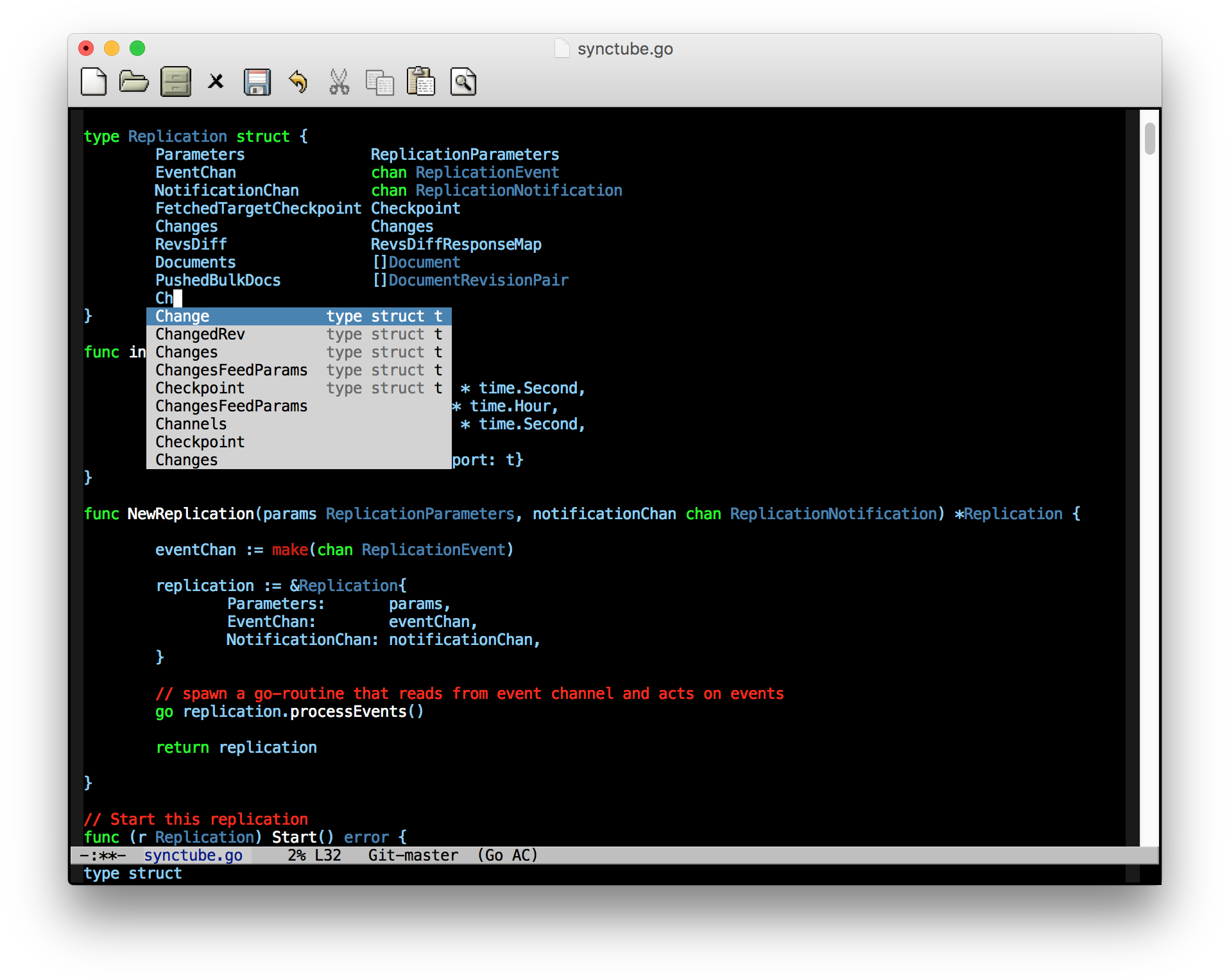Click synctube.go in the mode line
The width and height of the screenshot is (1229, 980).
point(193,855)
